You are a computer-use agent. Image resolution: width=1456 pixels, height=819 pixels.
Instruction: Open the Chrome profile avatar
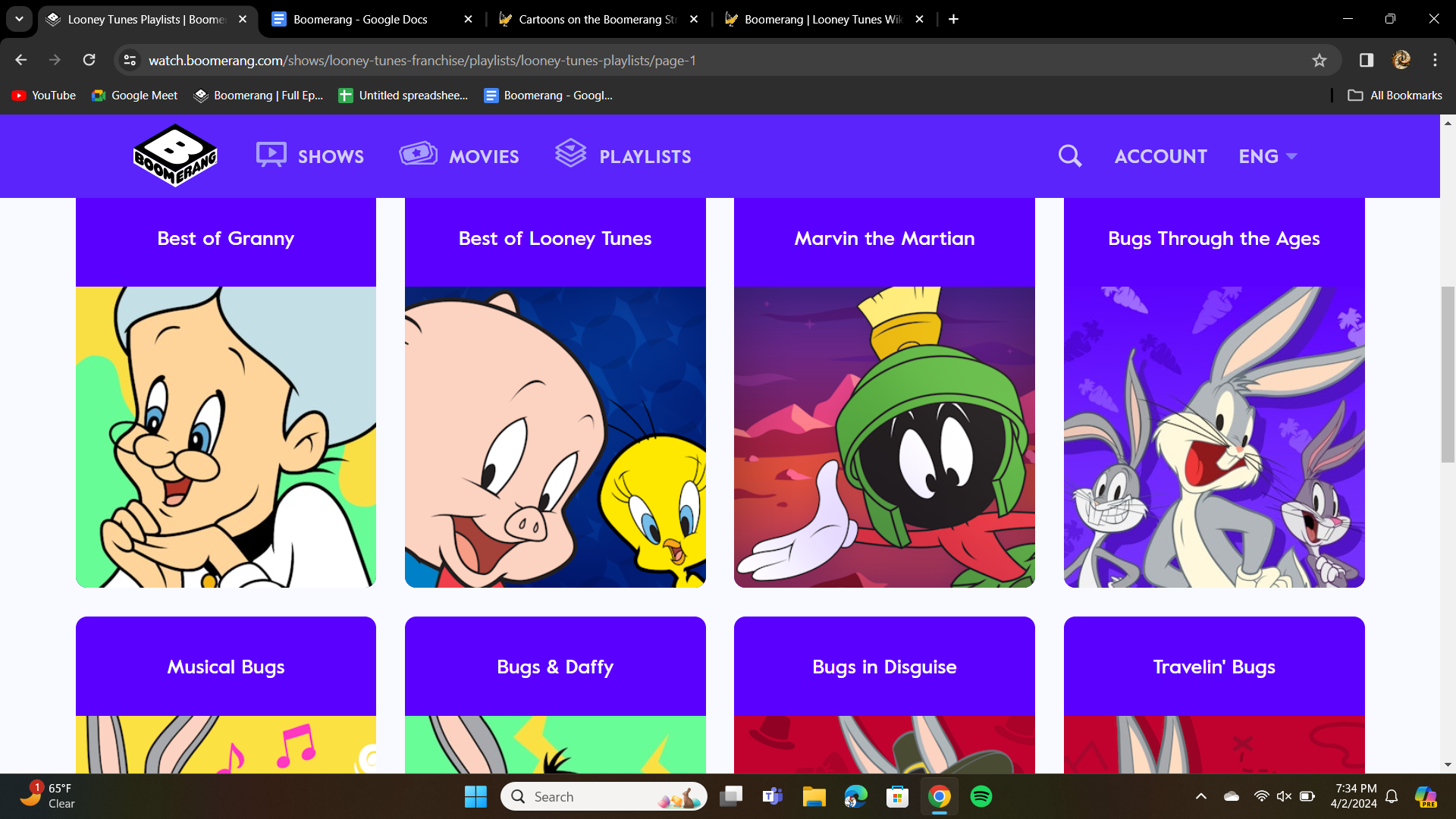pos(1401,60)
